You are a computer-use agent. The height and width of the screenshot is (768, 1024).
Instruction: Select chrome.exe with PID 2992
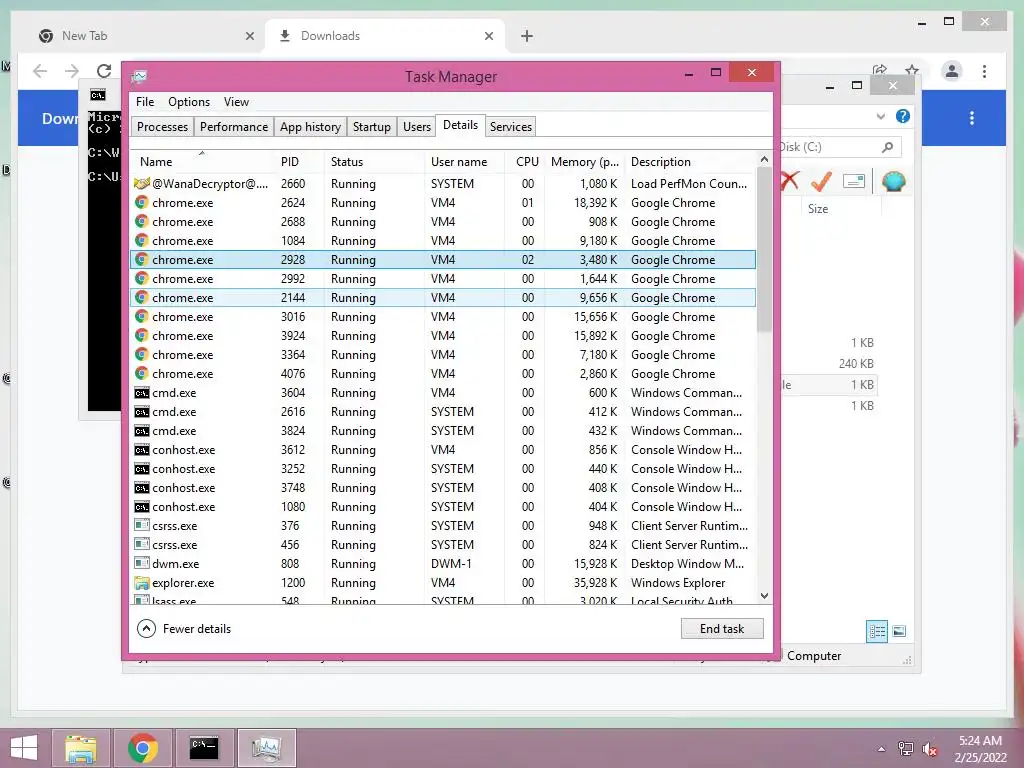(x=443, y=279)
